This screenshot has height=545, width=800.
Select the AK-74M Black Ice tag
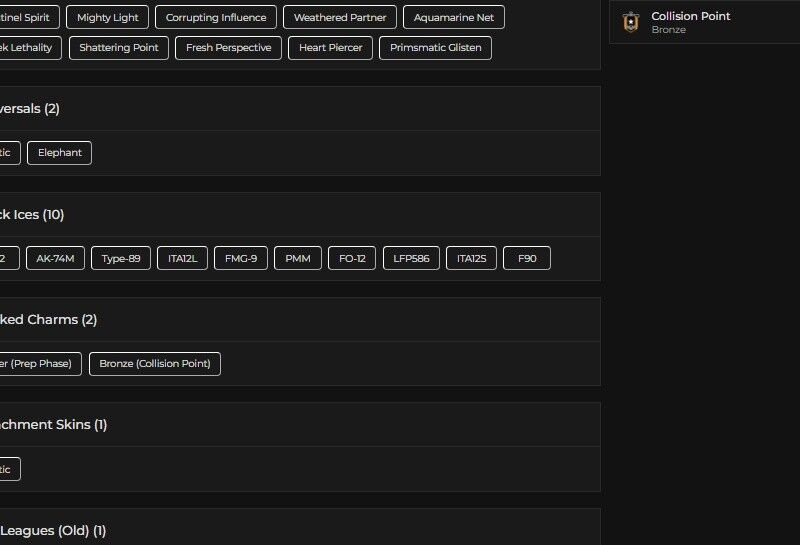coord(56,258)
